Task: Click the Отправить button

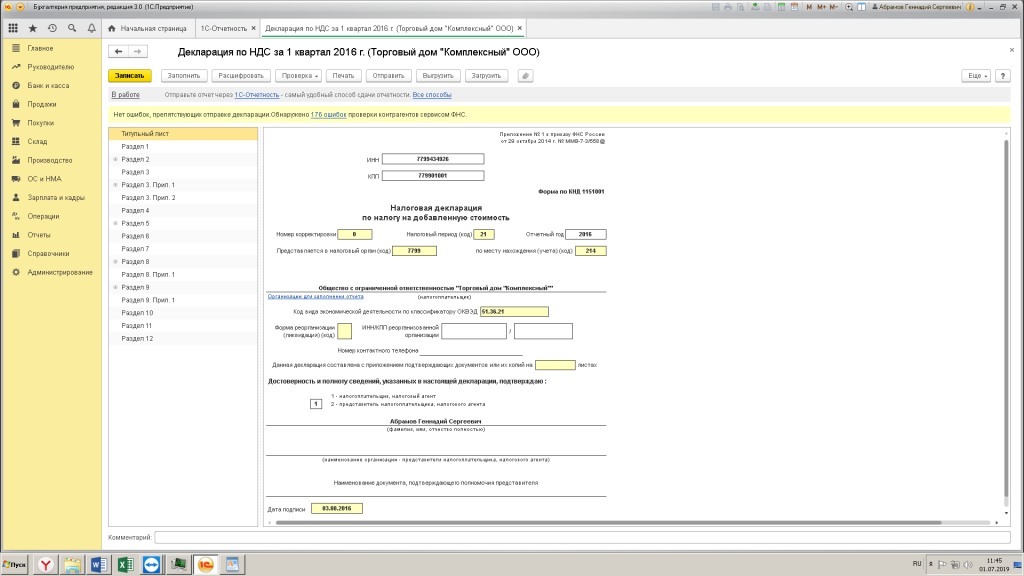Action: 389,76
